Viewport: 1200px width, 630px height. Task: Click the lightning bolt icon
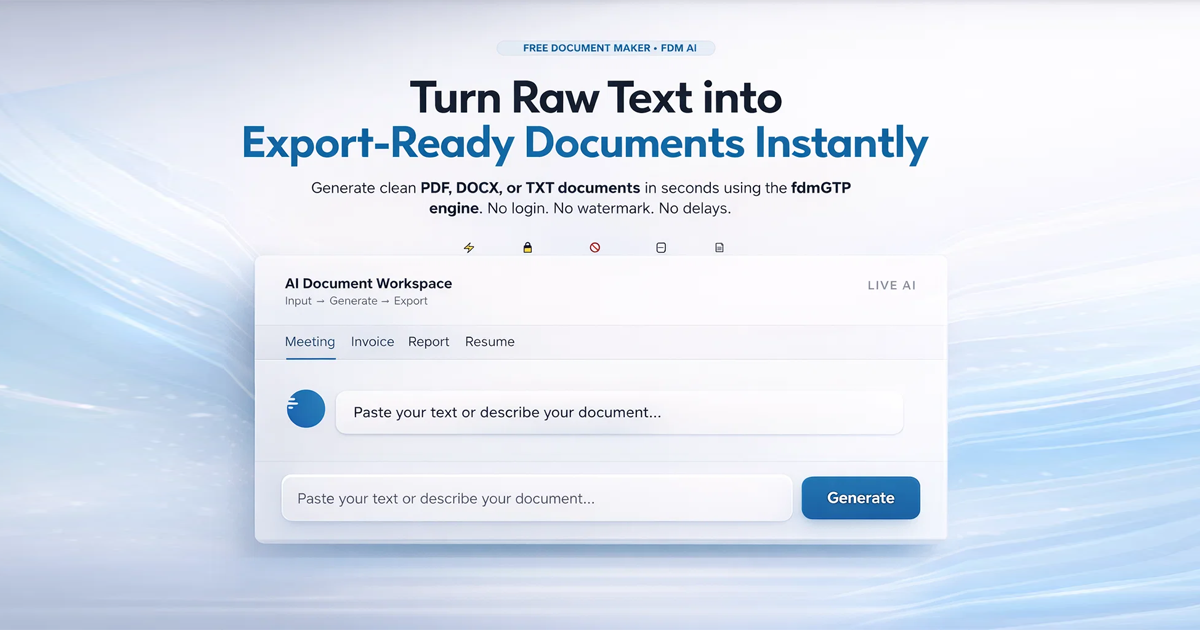[x=469, y=247]
